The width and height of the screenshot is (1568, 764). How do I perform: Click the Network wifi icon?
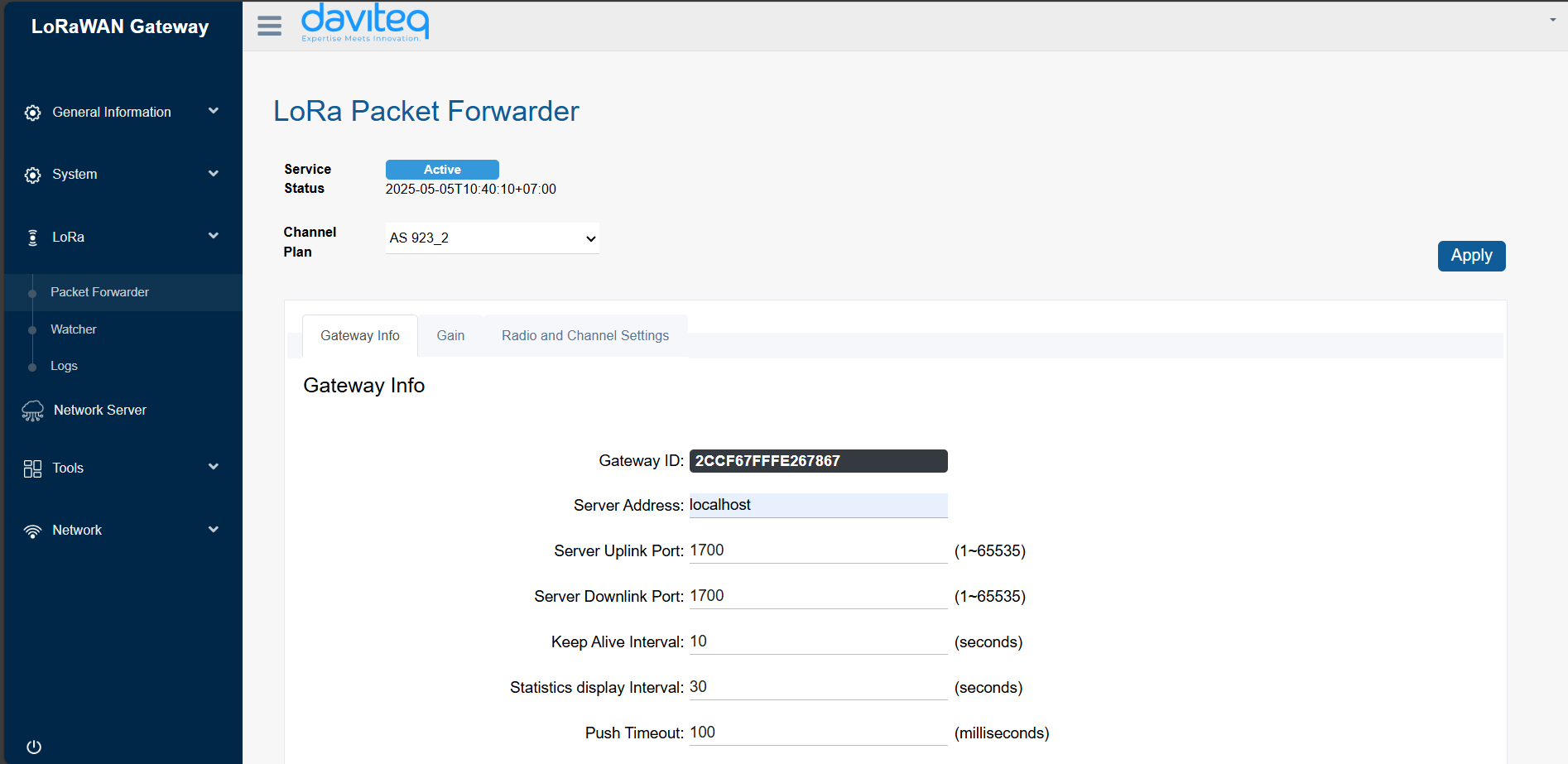point(32,531)
